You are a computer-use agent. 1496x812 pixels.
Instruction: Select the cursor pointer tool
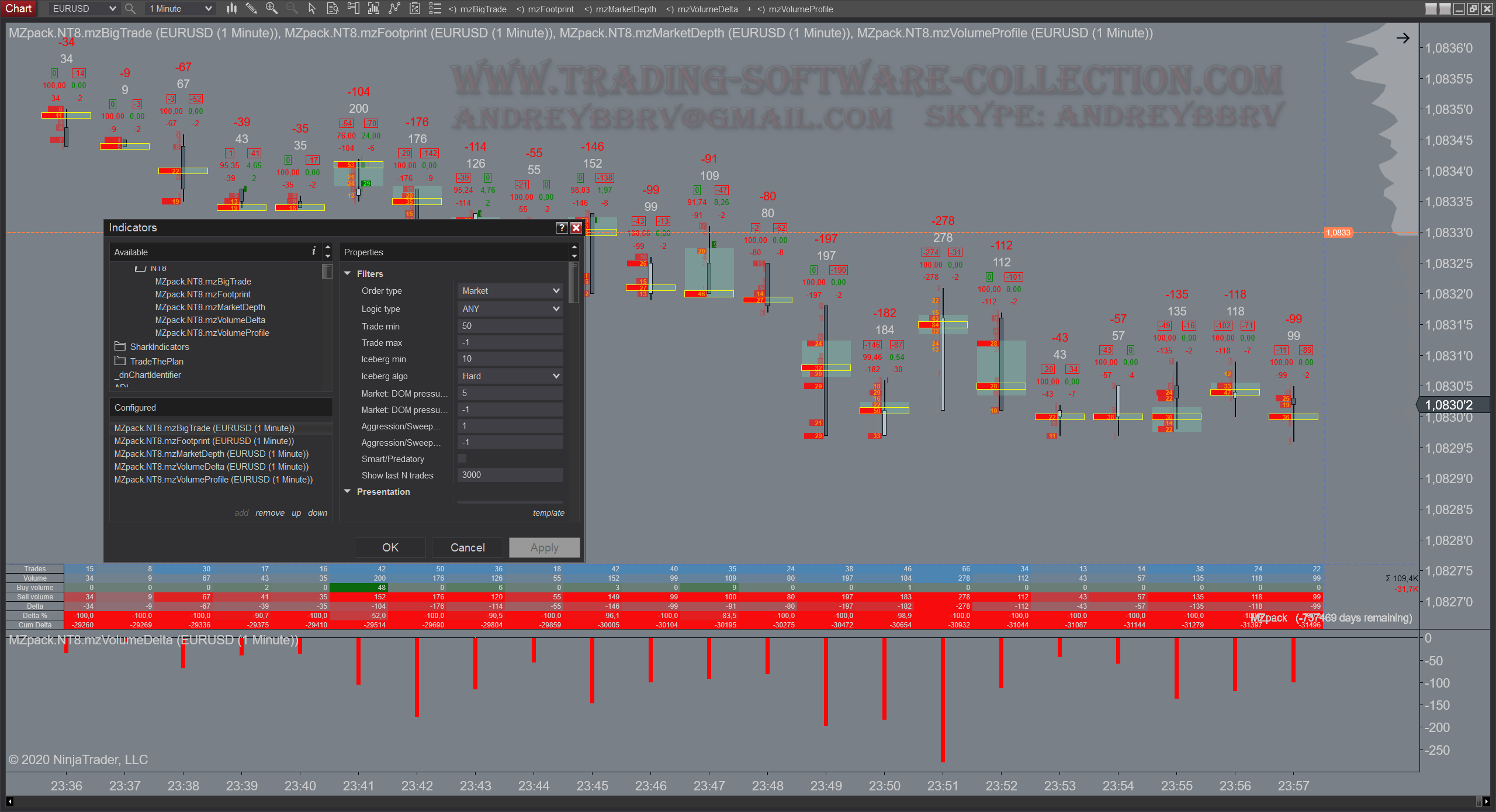[311, 9]
